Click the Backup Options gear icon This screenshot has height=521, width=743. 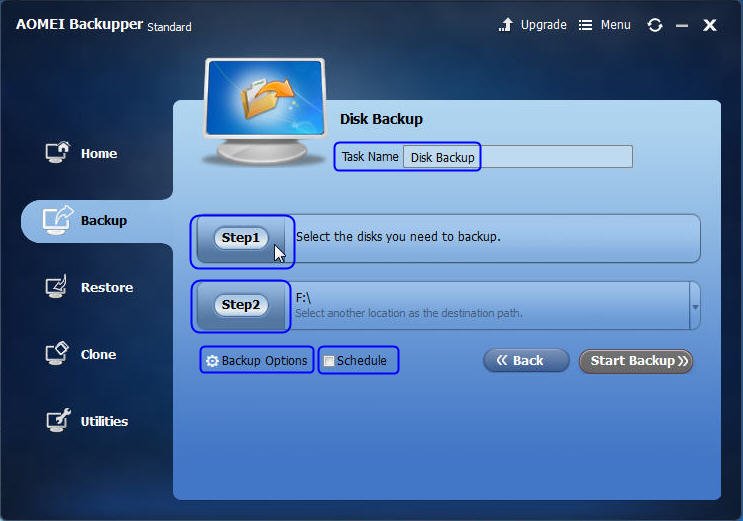(212, 361)
